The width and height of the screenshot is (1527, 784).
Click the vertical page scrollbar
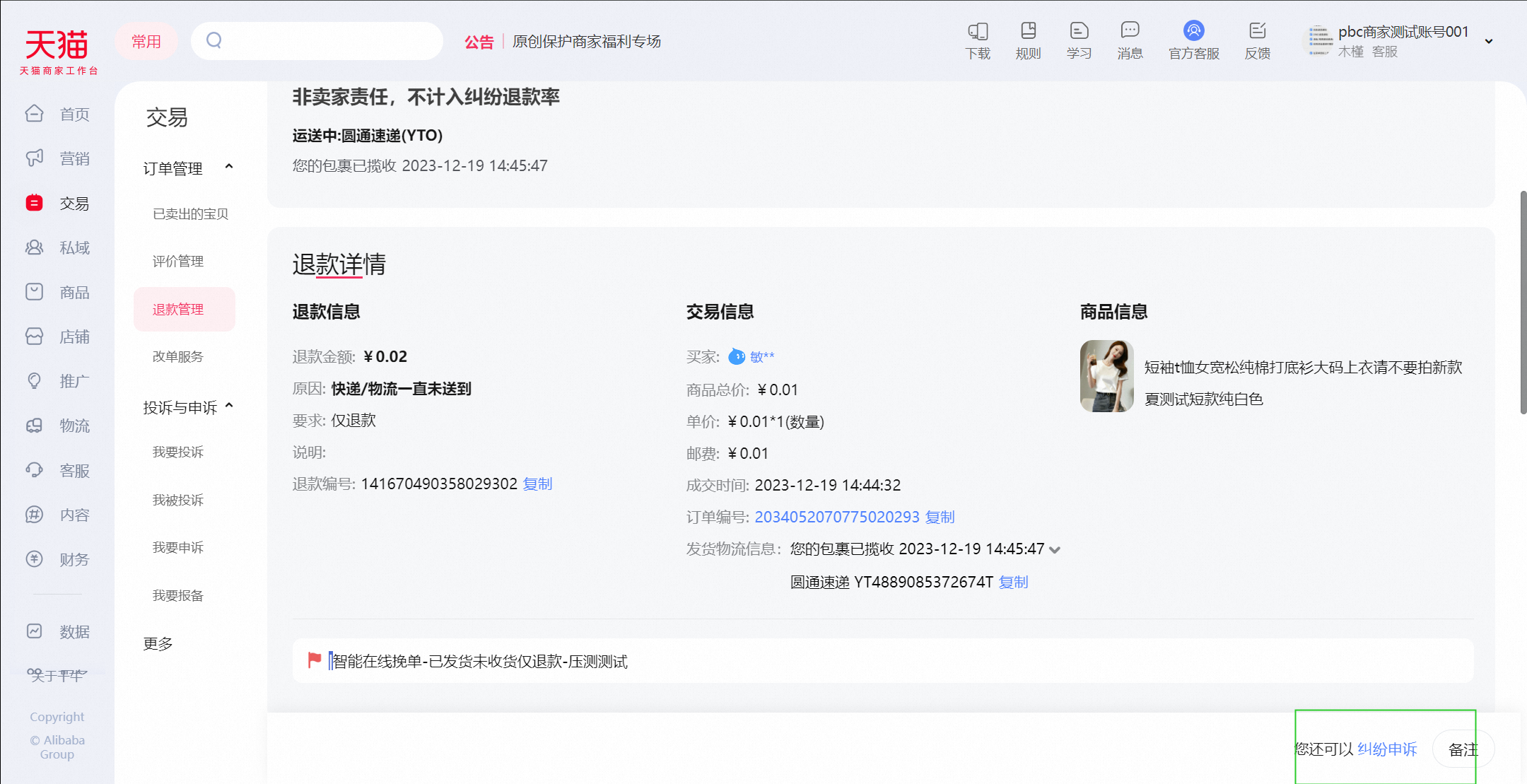tap(1523, 303)
